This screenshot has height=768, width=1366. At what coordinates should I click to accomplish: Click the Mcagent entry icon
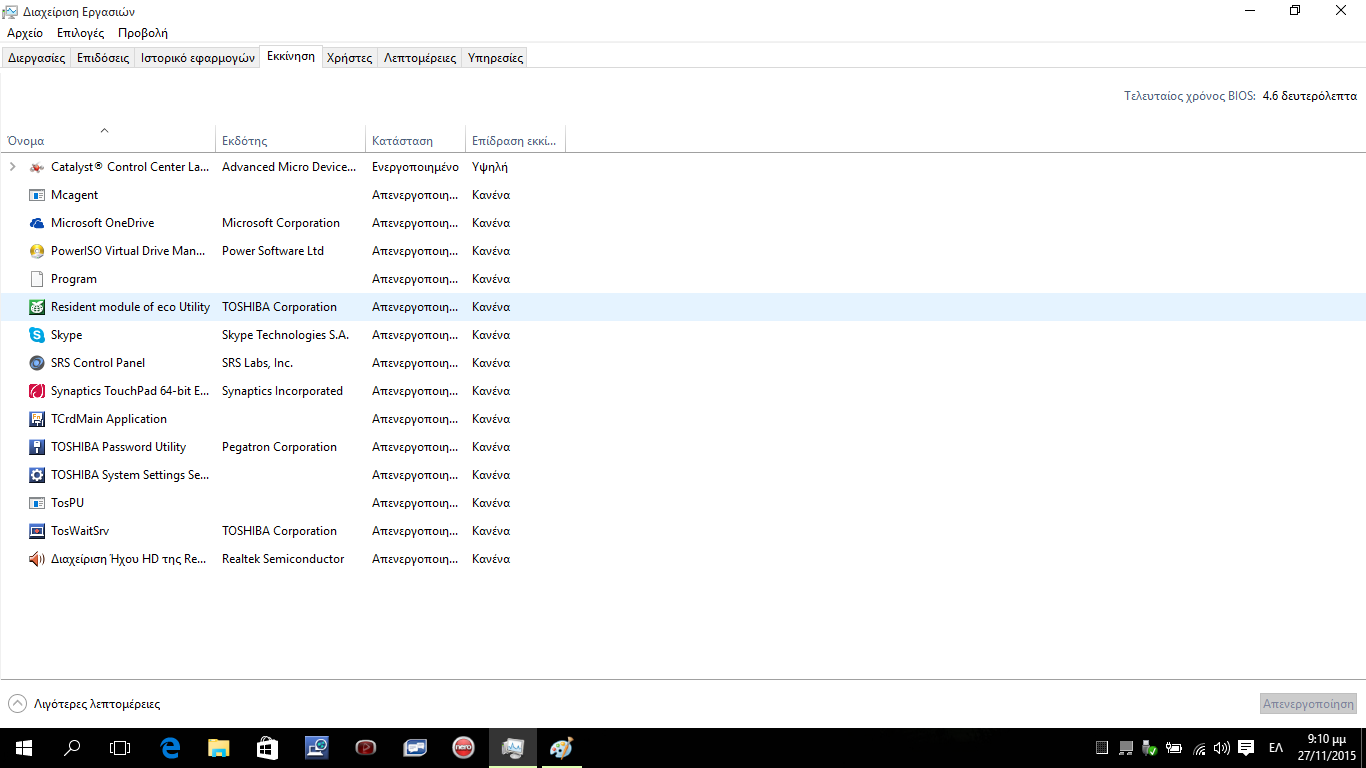37,195
